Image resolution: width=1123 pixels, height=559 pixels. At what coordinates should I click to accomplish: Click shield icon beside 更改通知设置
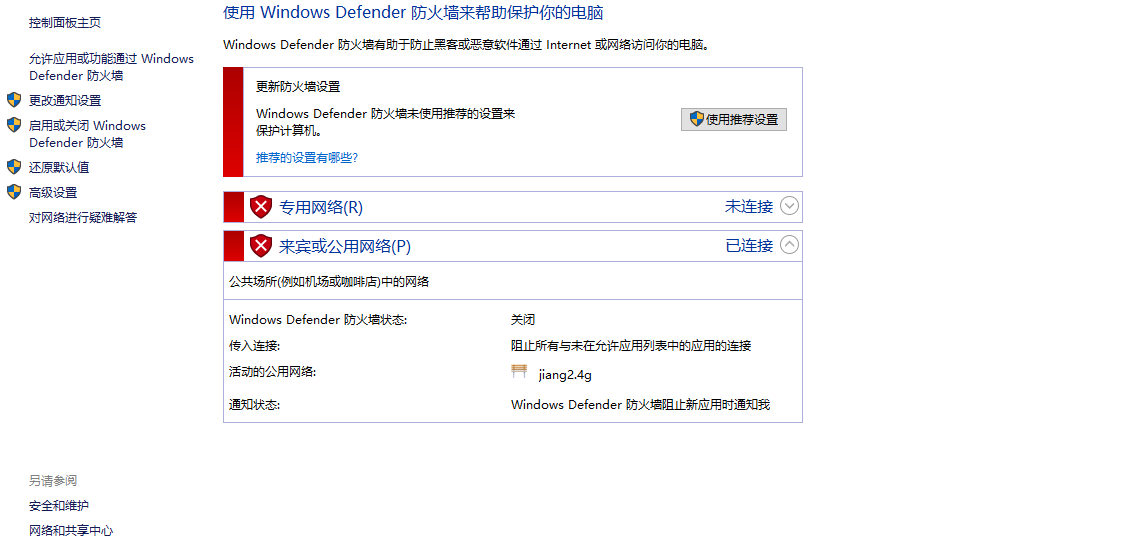click(x=14, y=99)
